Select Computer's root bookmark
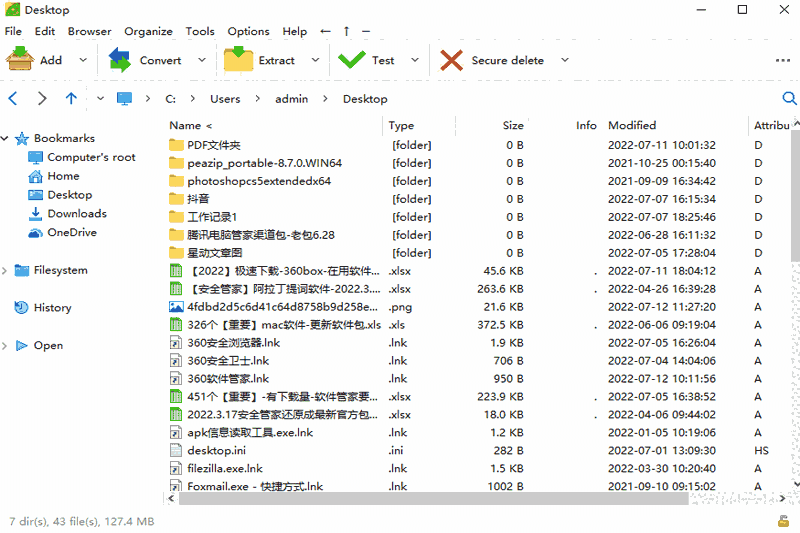 [91, 157]
